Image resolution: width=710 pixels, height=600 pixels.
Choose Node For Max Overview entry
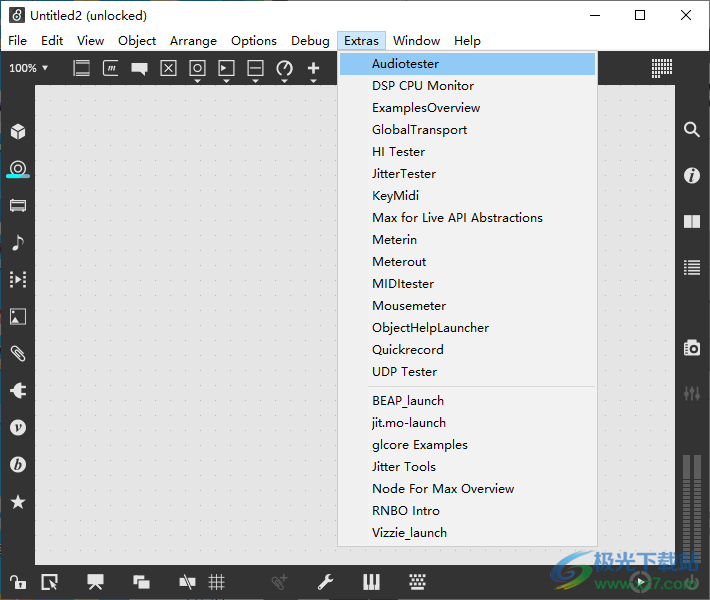point(443,489)
